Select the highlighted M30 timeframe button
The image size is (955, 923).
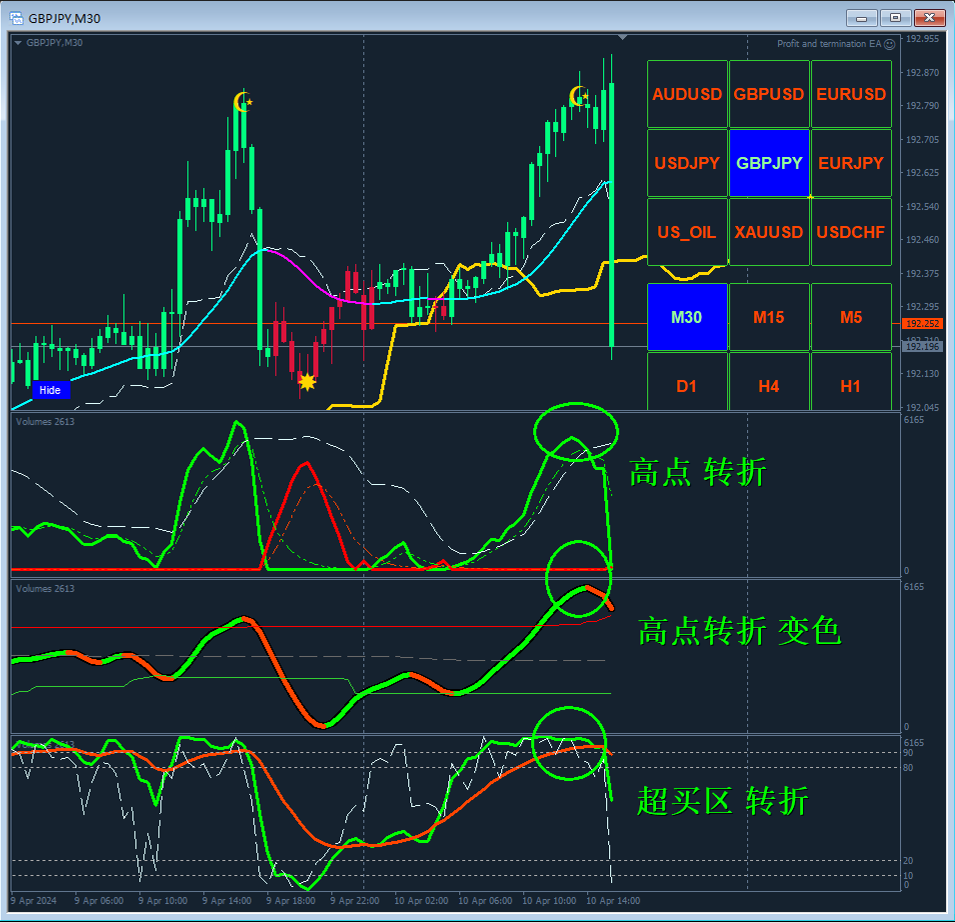(687, 317)
